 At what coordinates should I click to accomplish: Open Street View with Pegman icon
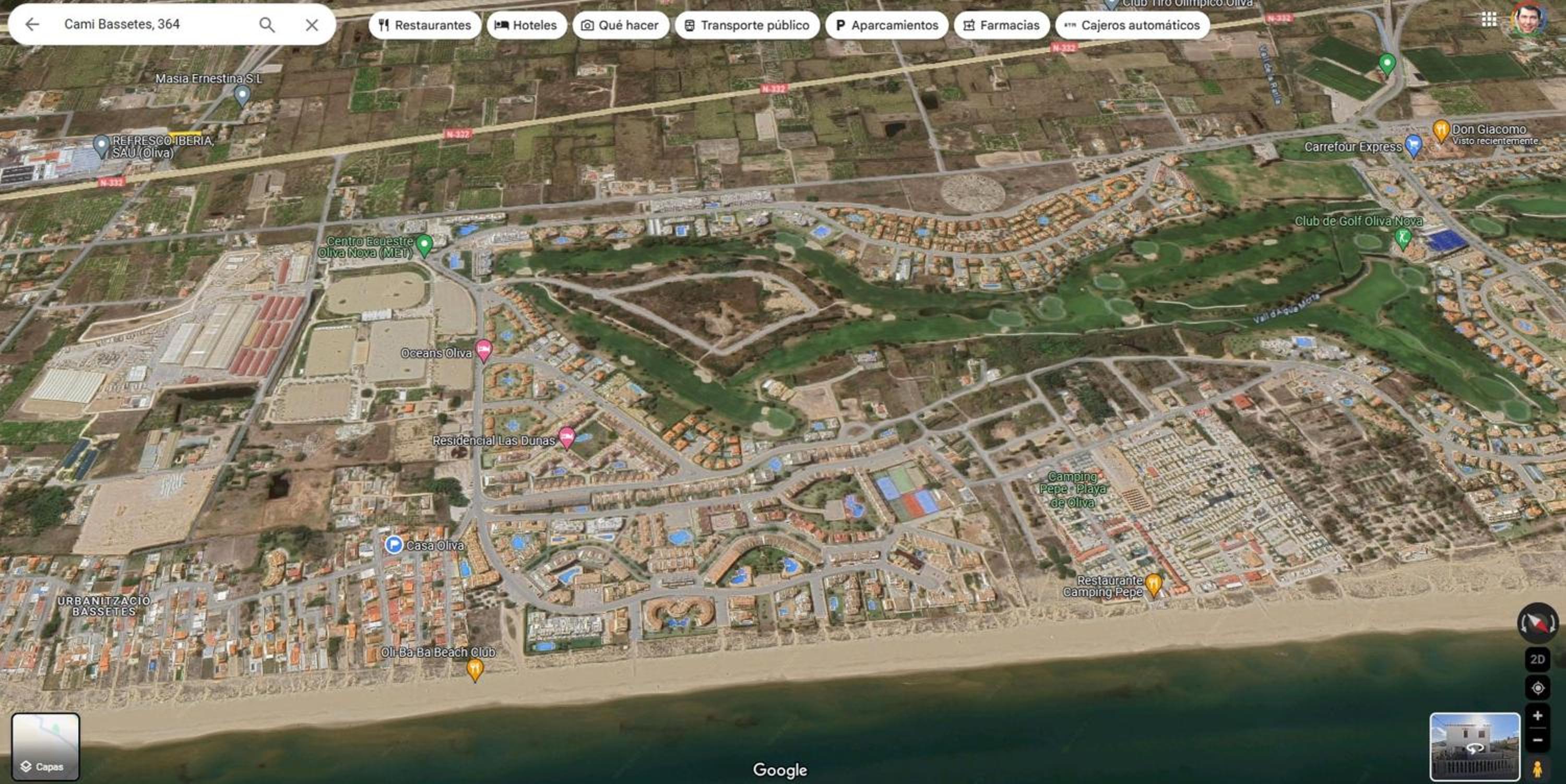1537,769
